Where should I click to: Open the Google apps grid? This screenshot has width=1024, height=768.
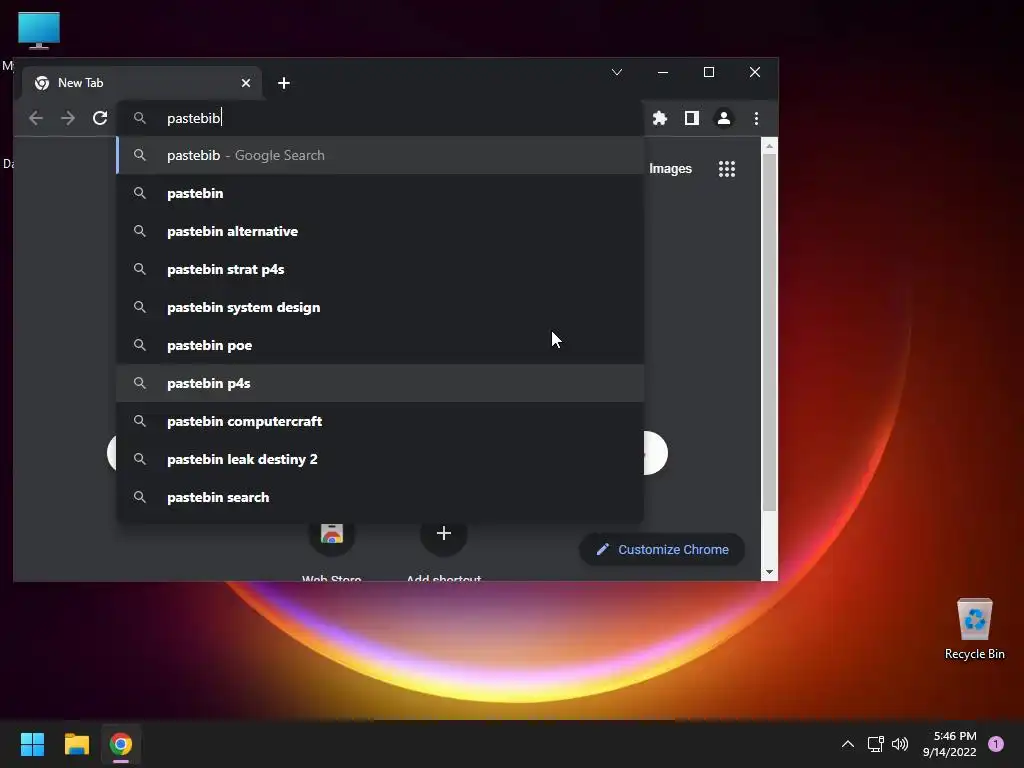coord(727,168)
